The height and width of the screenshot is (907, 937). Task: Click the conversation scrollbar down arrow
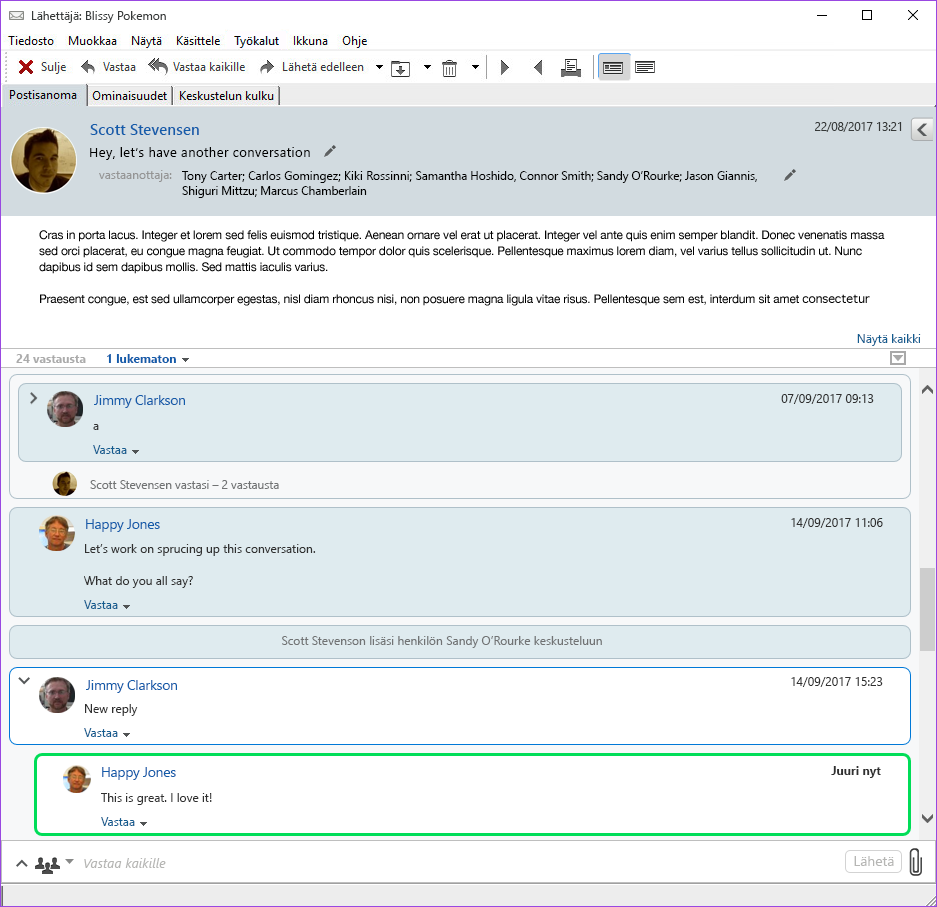click(927, 819)
